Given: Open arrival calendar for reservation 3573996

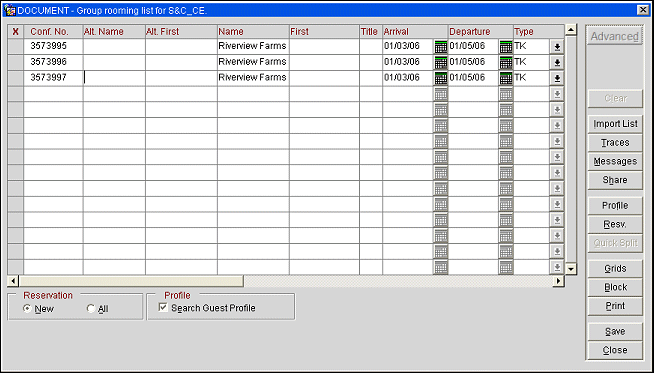Looking at the screenshot, I should (x=440, y=63).
